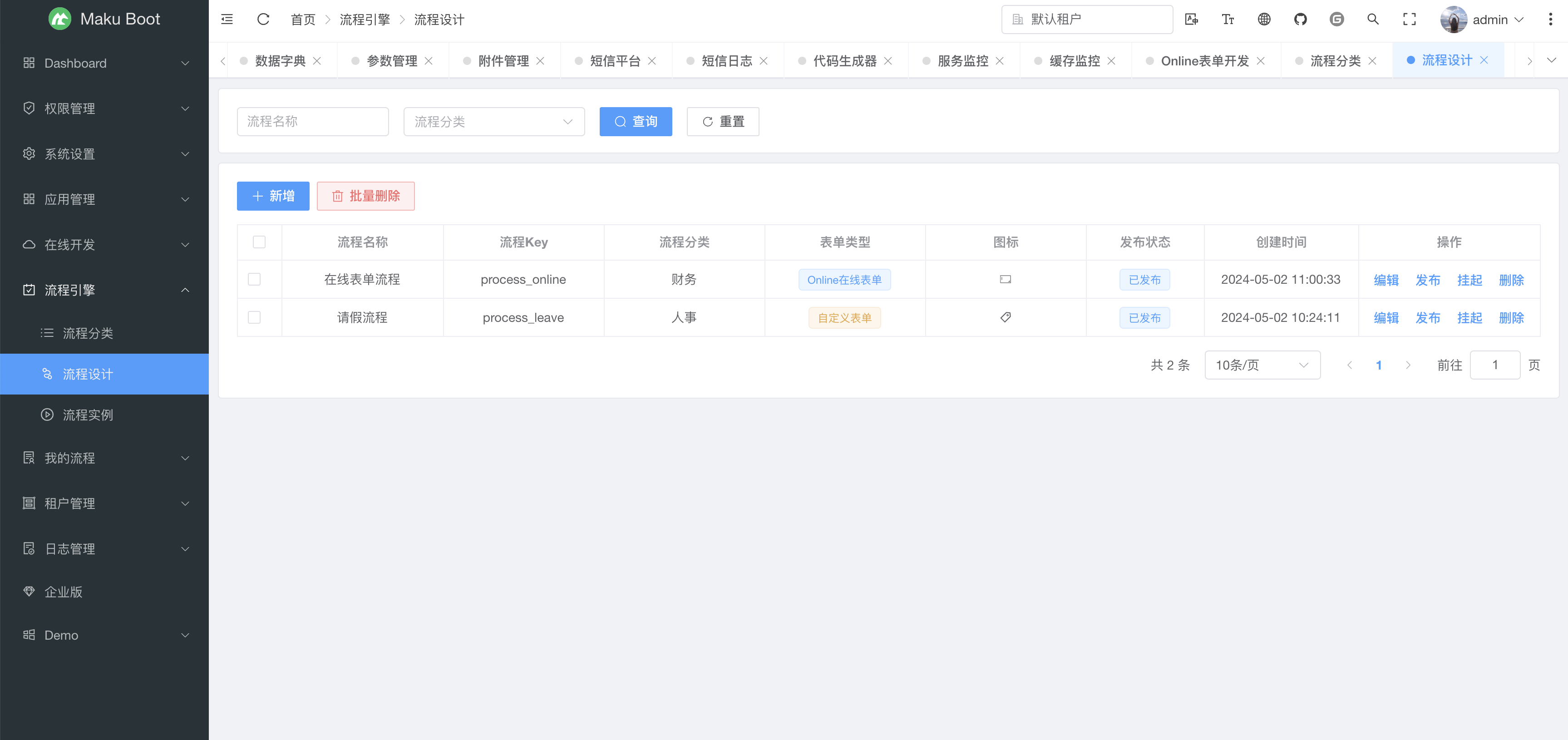Screen dimensions: 1568x740
Task: Open the vertical three-dot settings menu
Action: pos(1550,20)
